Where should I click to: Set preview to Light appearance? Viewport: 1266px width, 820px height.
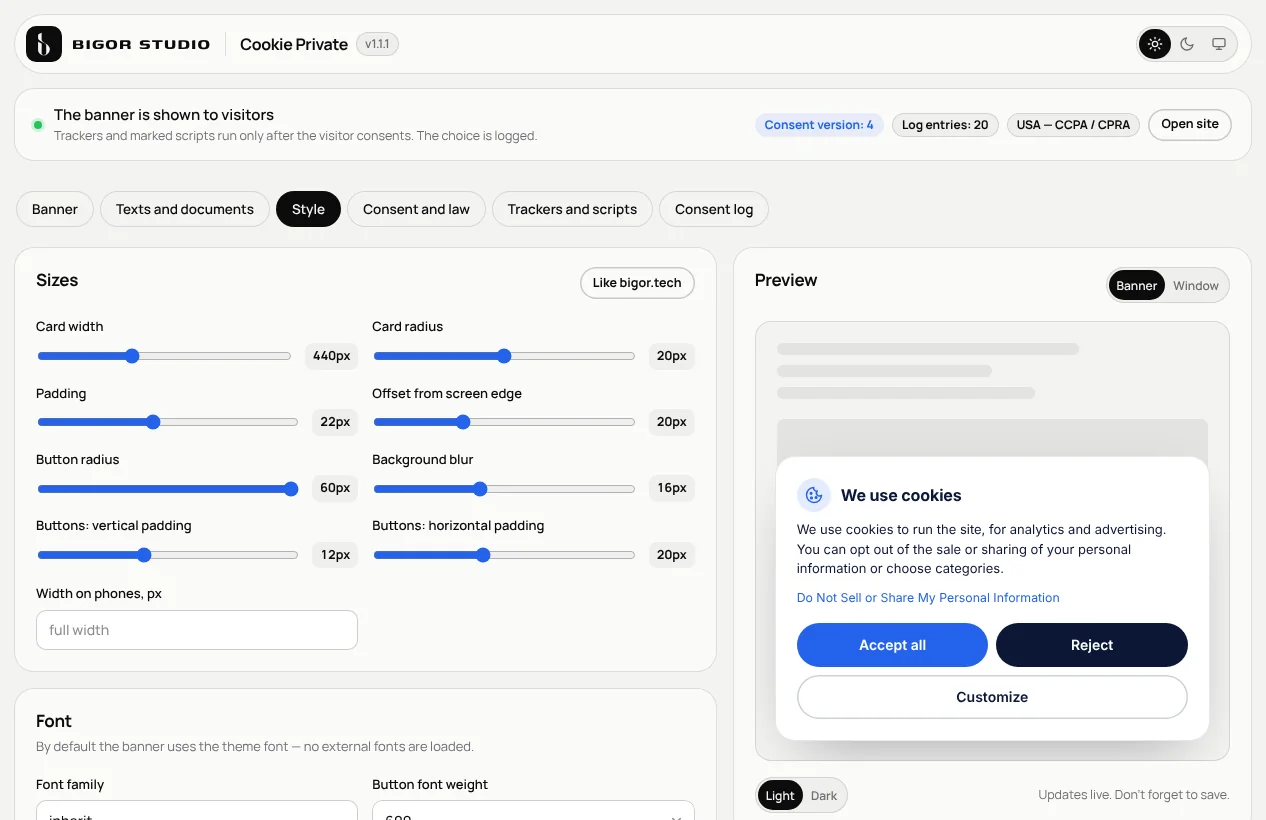tap(780, 796)
